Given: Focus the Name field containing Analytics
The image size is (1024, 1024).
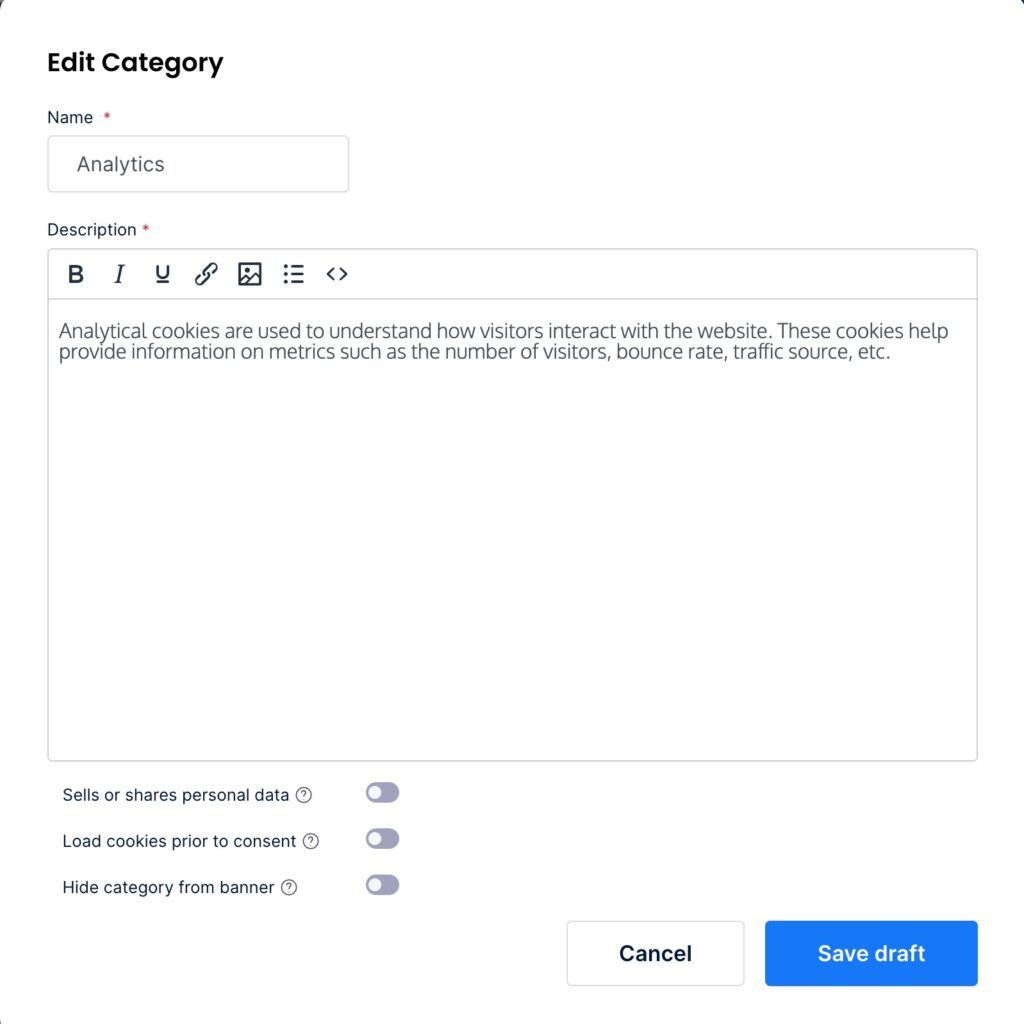Looking at the screenshot, I should pos(198,164).
